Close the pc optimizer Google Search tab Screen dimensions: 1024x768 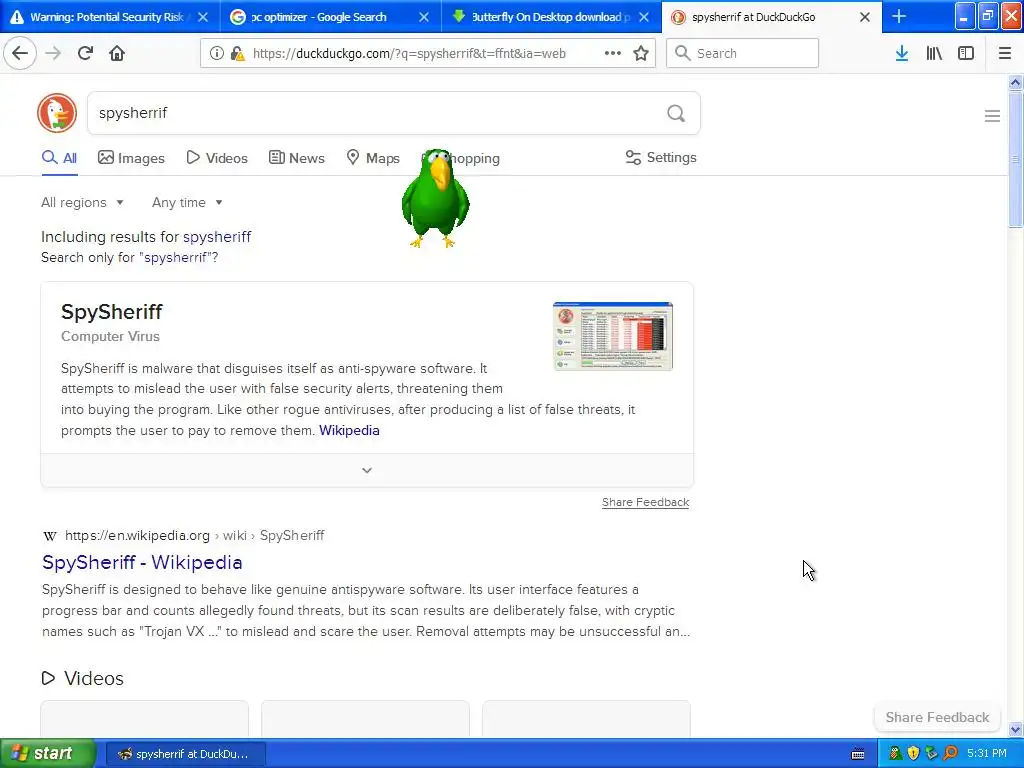[424, 17]
